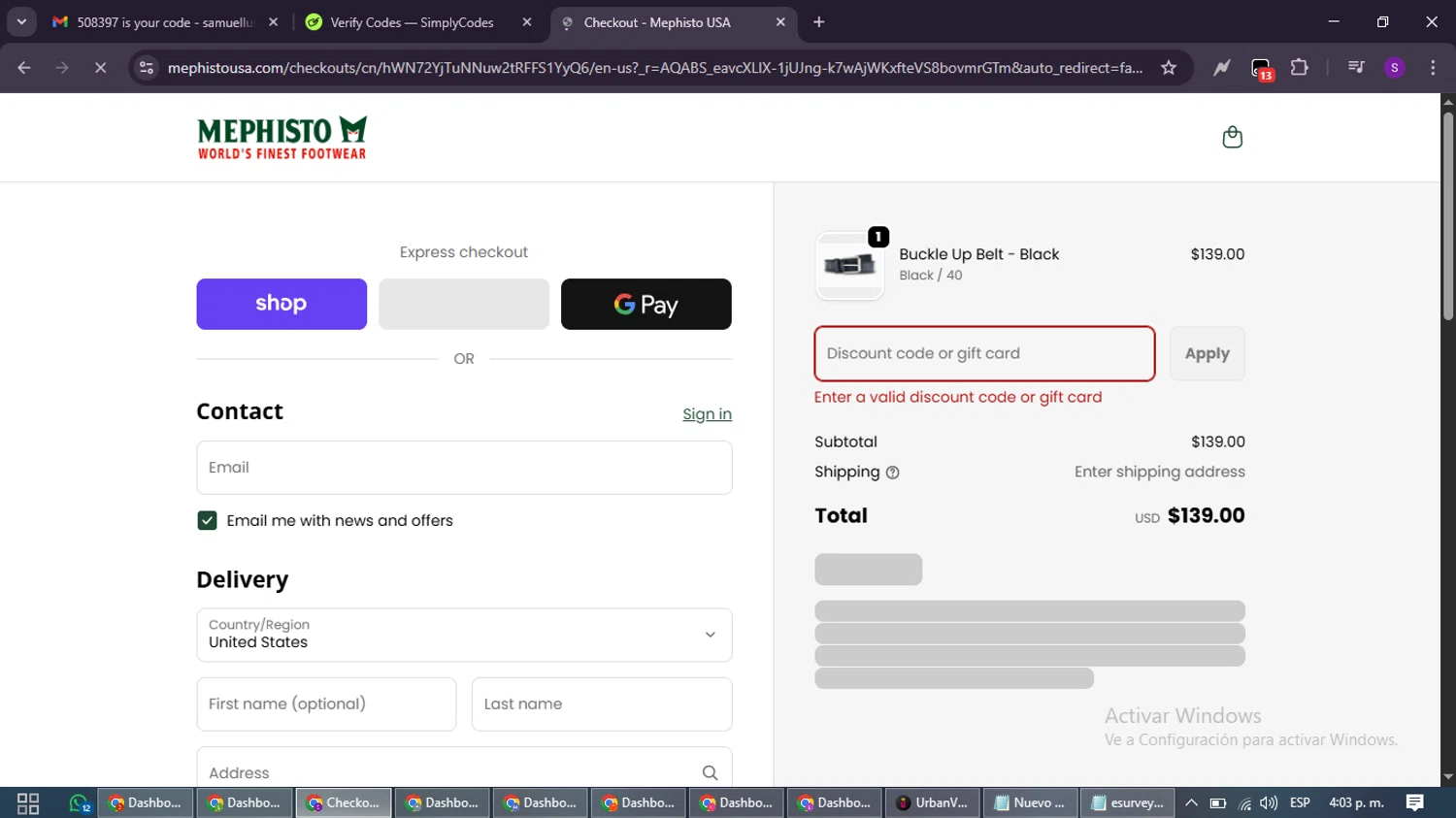Click the page vertical scrollbar
The height and width of the screenshot is (818, 1456).
(x=1448, y=216)
